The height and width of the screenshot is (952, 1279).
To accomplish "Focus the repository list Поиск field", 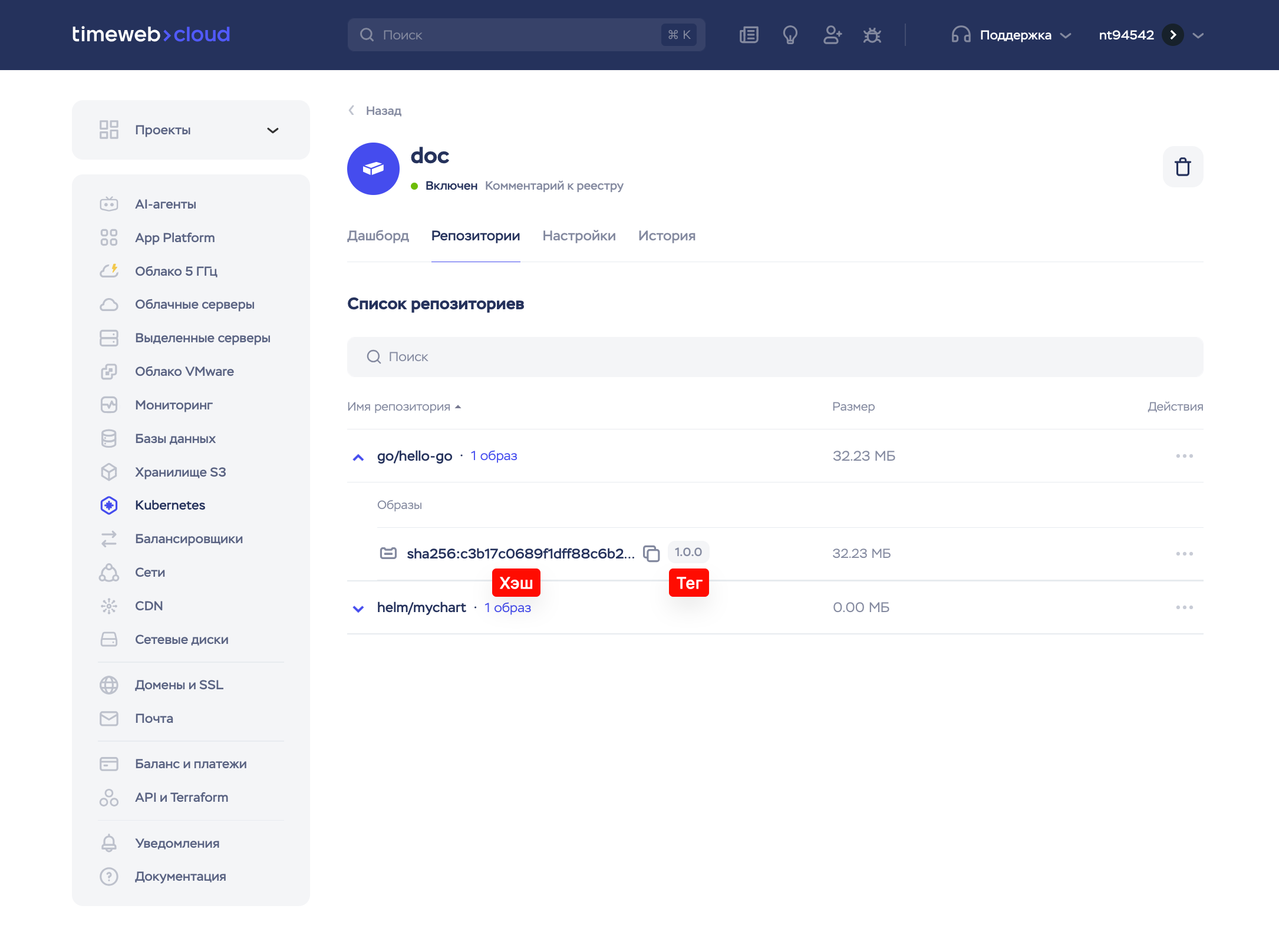I will (x=775, y=357).
